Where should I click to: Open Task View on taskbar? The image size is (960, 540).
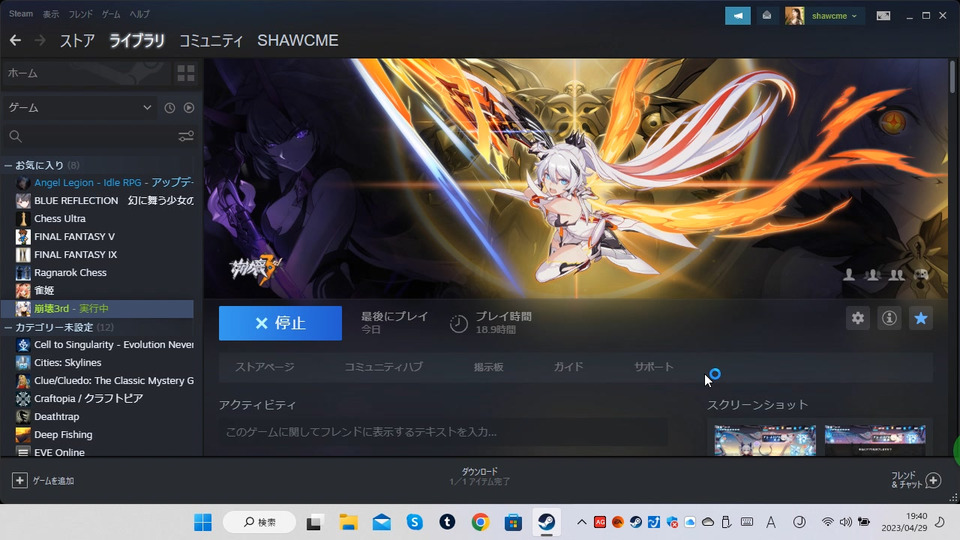[315, 522]
